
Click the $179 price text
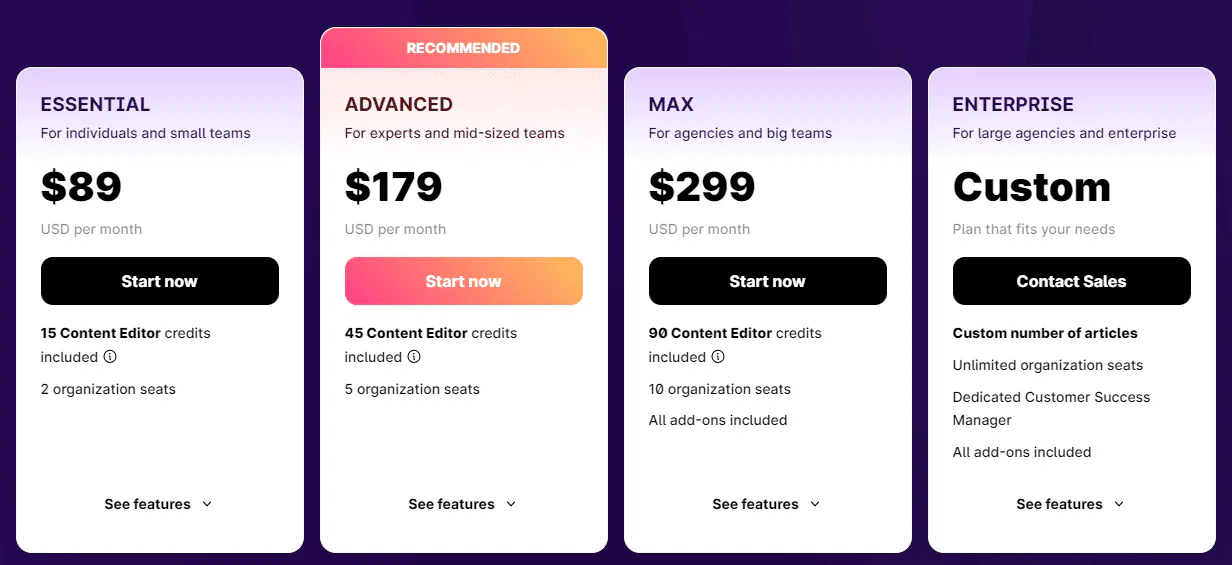(x=394, y=187)
